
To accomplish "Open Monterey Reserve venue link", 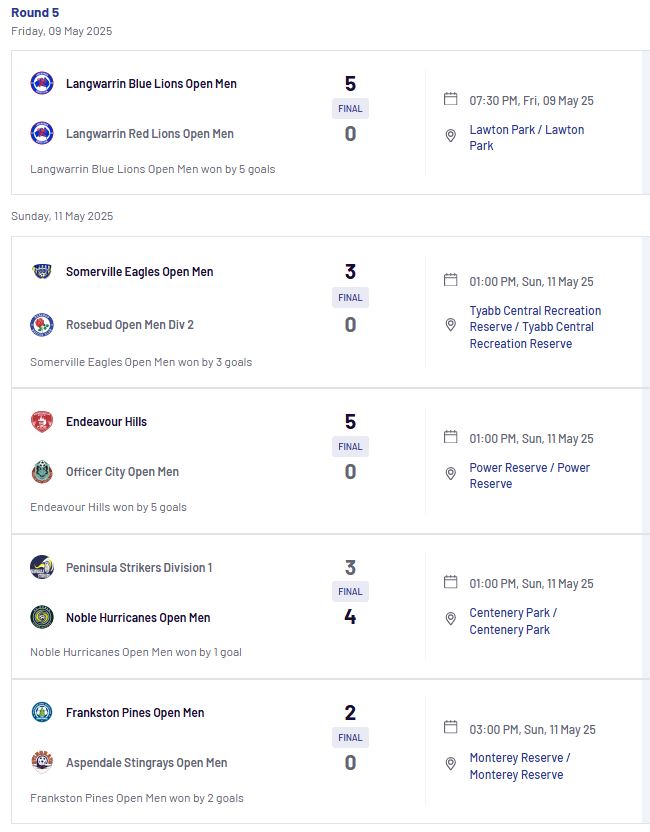I will click(519, 766).
